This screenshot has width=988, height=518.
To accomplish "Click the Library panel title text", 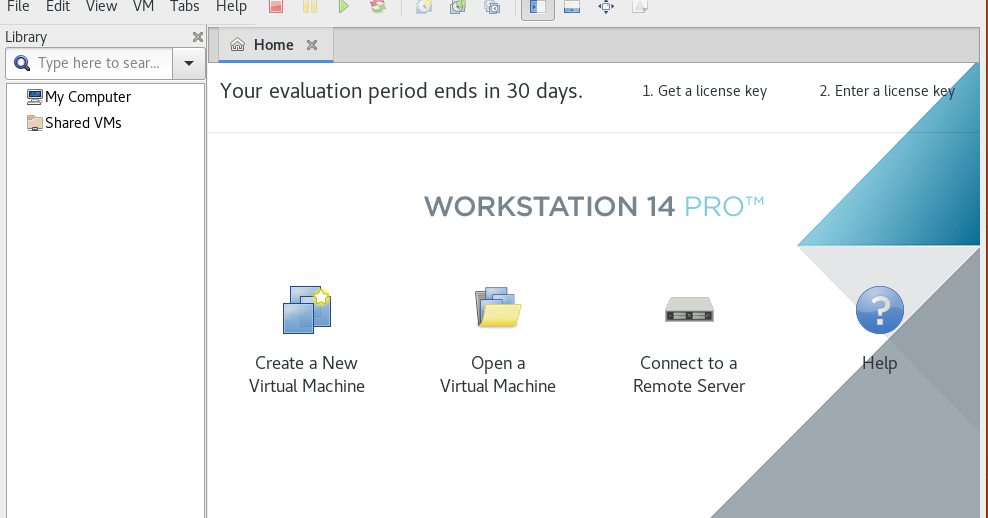I will point(26,37).
